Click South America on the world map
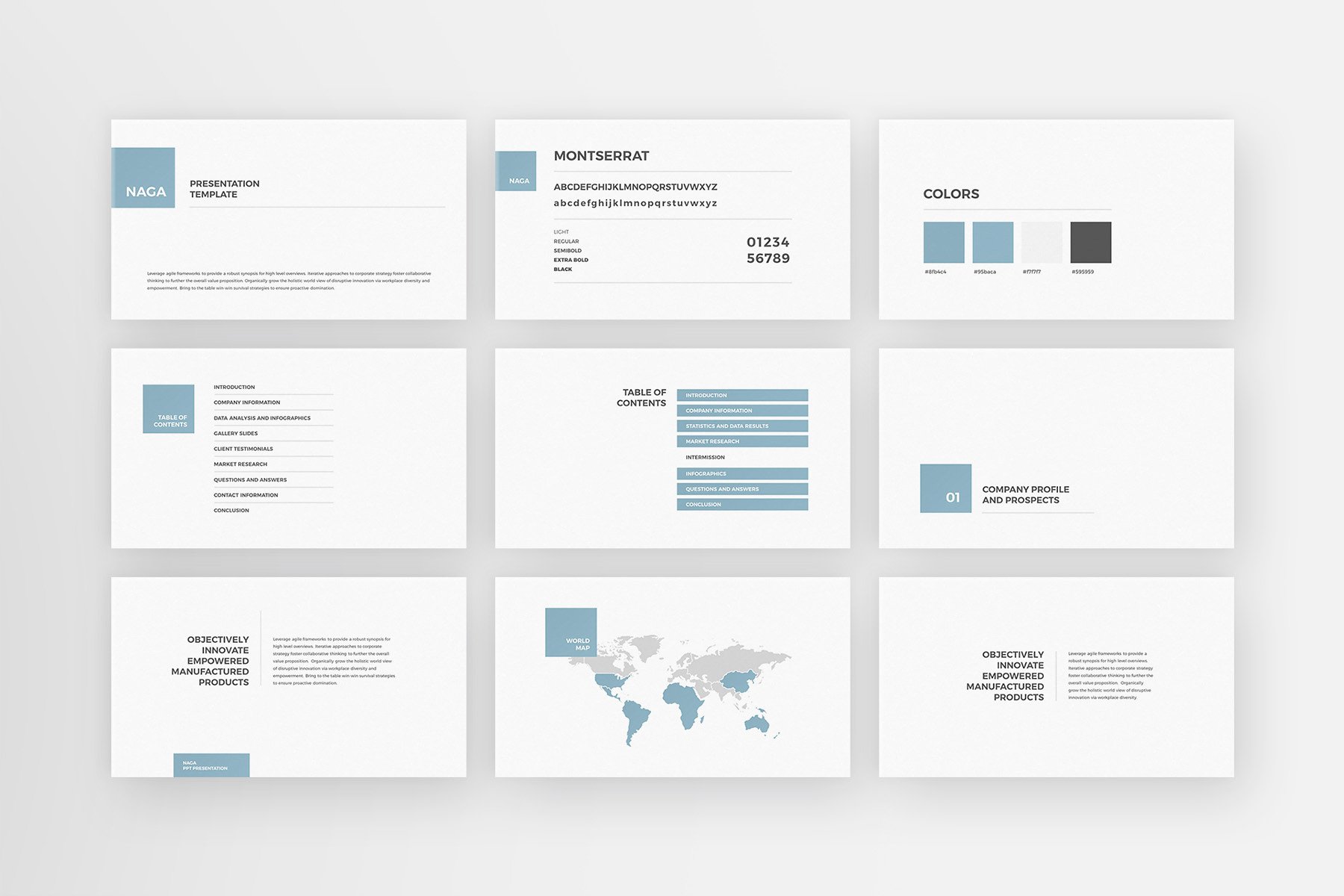The height and width of the screenshot is (896, 1344). tap(636, 721)
